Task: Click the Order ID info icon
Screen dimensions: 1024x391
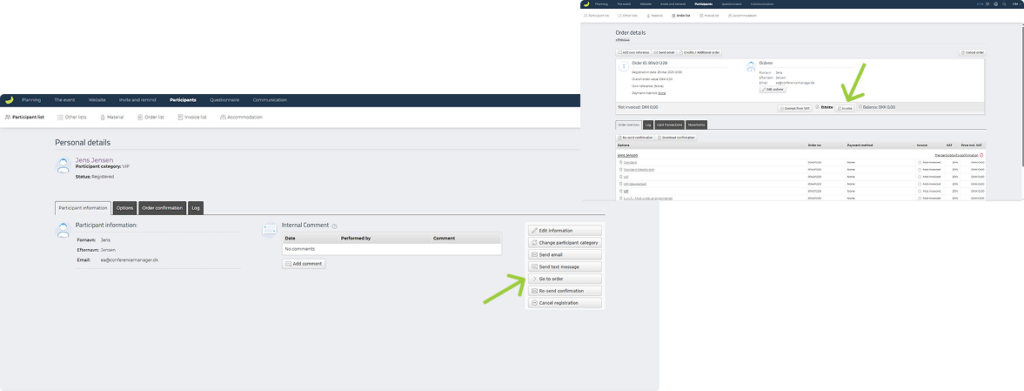Action: click(623, 67)
